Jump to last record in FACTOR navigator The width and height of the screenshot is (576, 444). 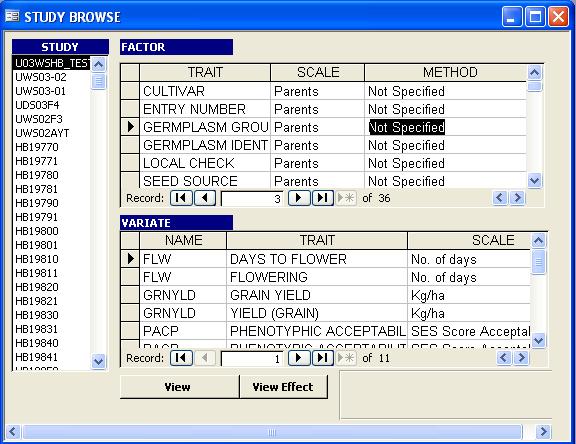pyautogui.click(x=323, y=198)
